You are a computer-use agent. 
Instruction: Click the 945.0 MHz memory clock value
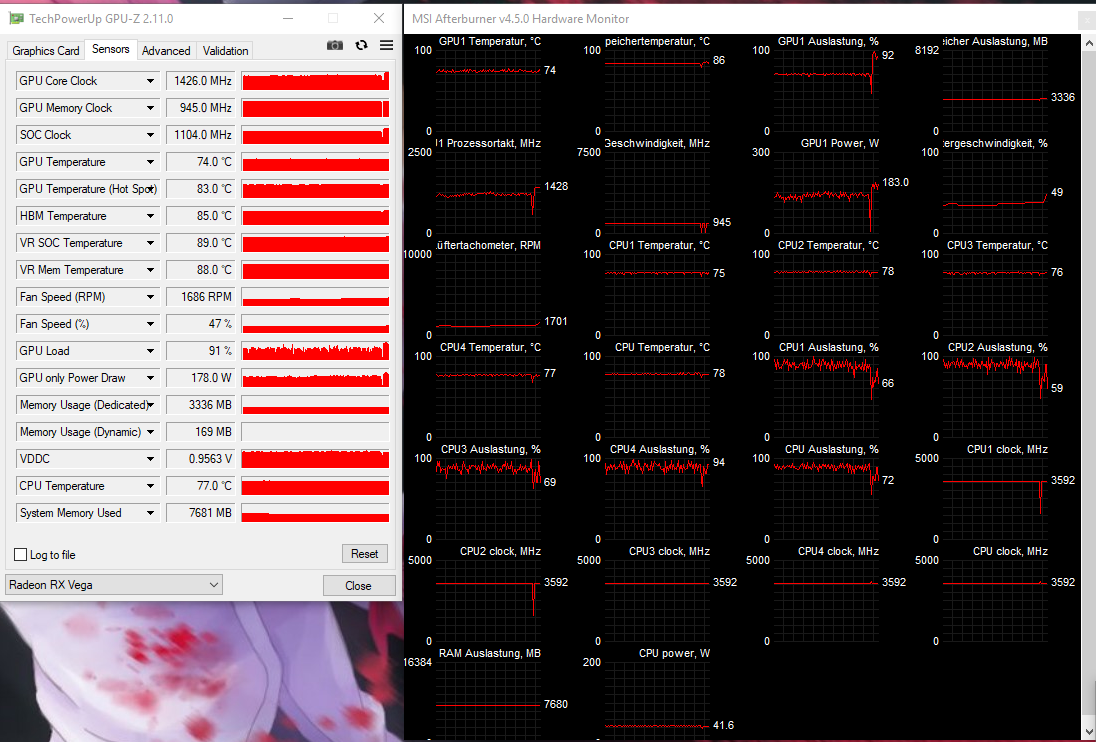point(203,108)
